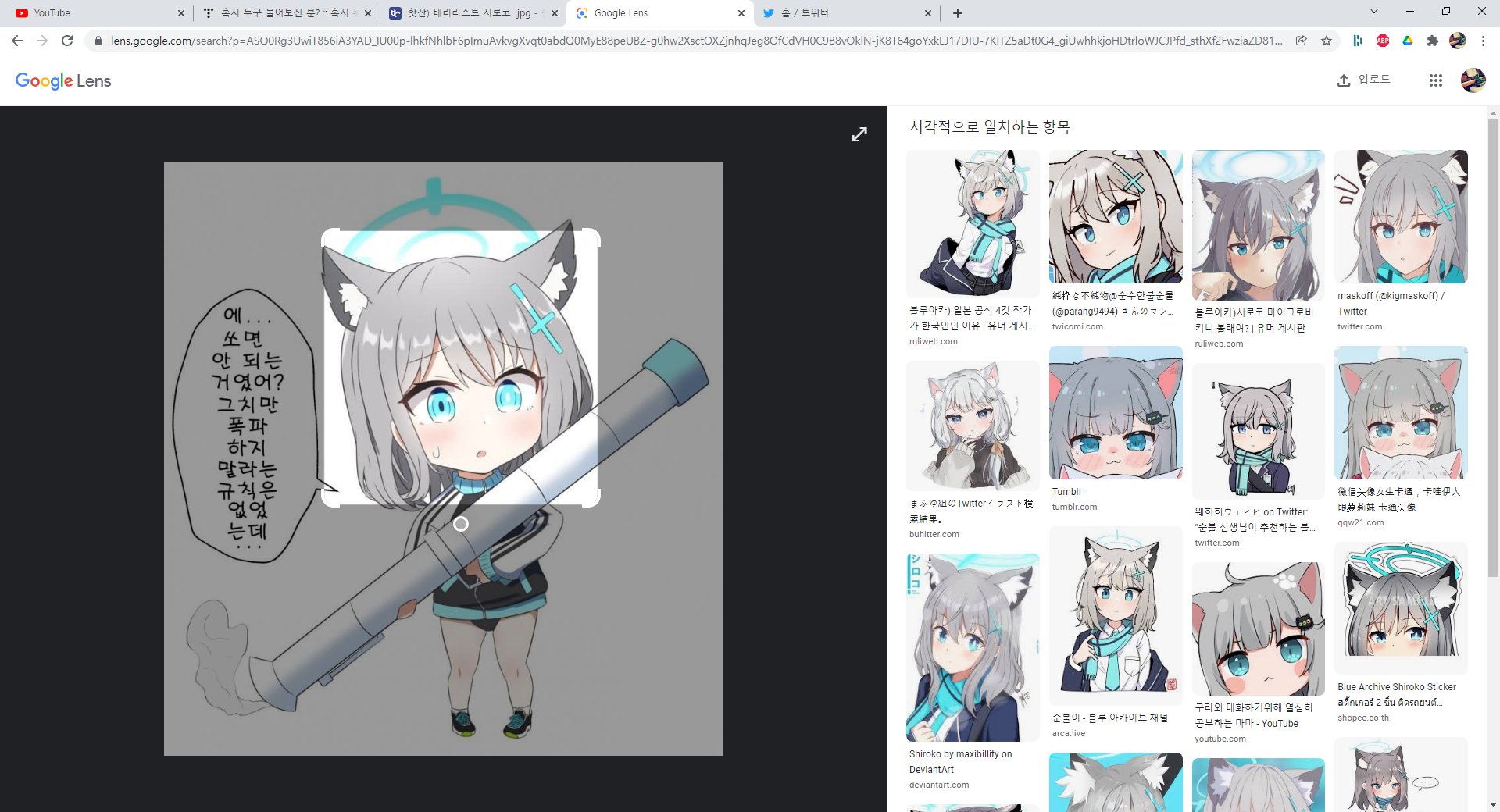Click the bottom-right crop corner handle
The height and width of the screenshot is (812, 1500).
click(590, 497)
